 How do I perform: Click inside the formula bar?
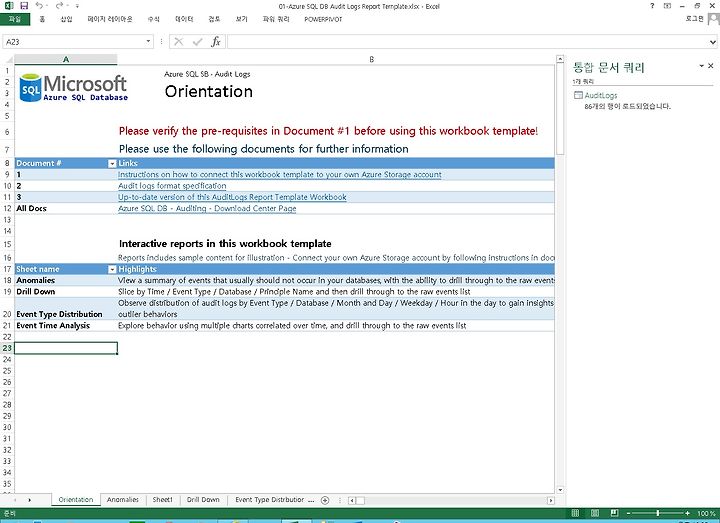(467, 42)
